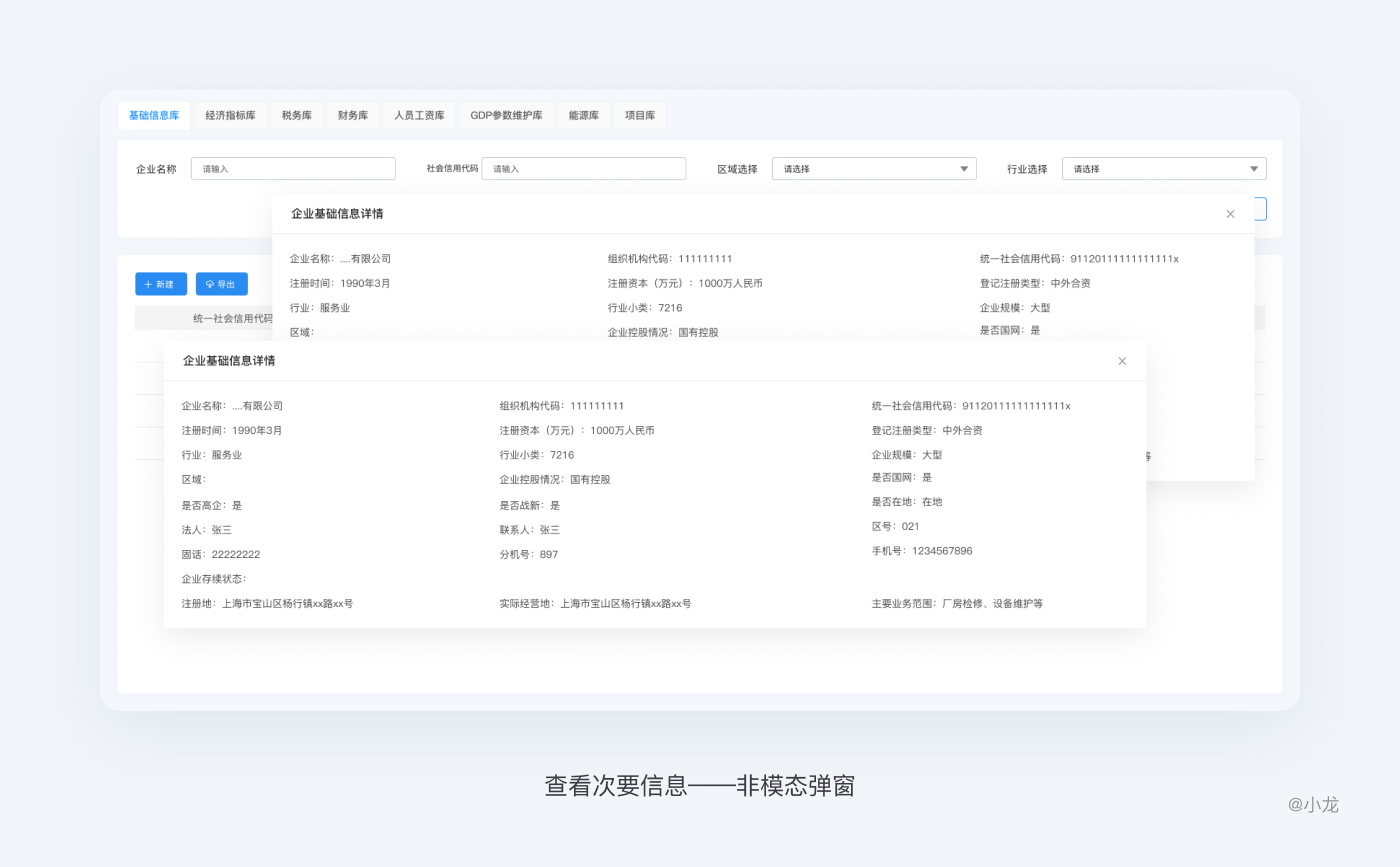Image resolution: width=1400 pixels, height=867 pixels.
Task: Click the 统一社会信用代码 table column header
Action: 232,318
